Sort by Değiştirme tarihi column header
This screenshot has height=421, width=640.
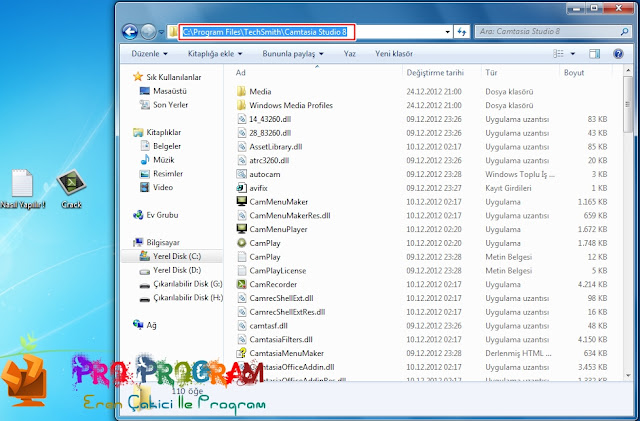pos(435,73)
